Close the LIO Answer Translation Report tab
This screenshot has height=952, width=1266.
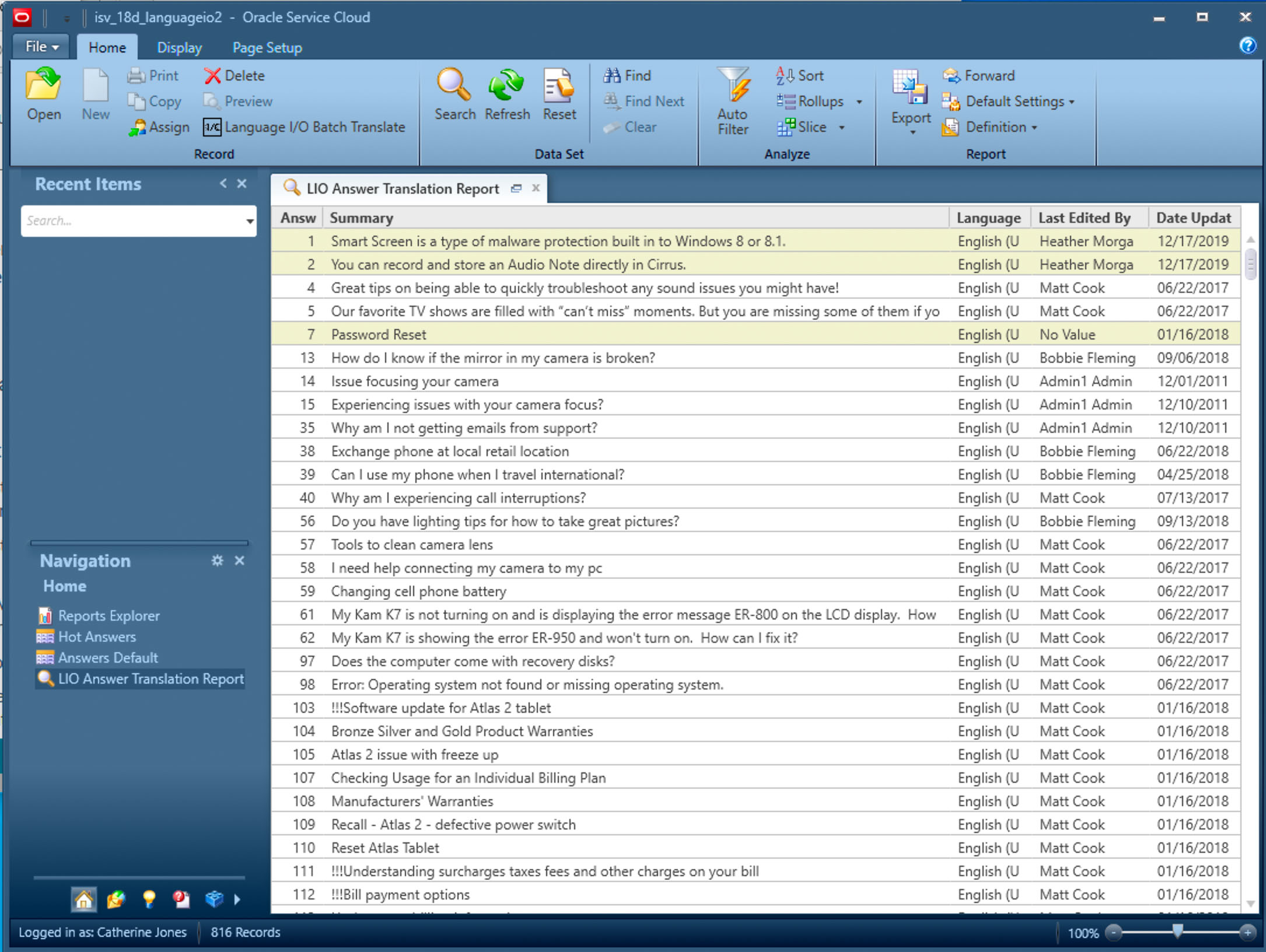(536, 188)
